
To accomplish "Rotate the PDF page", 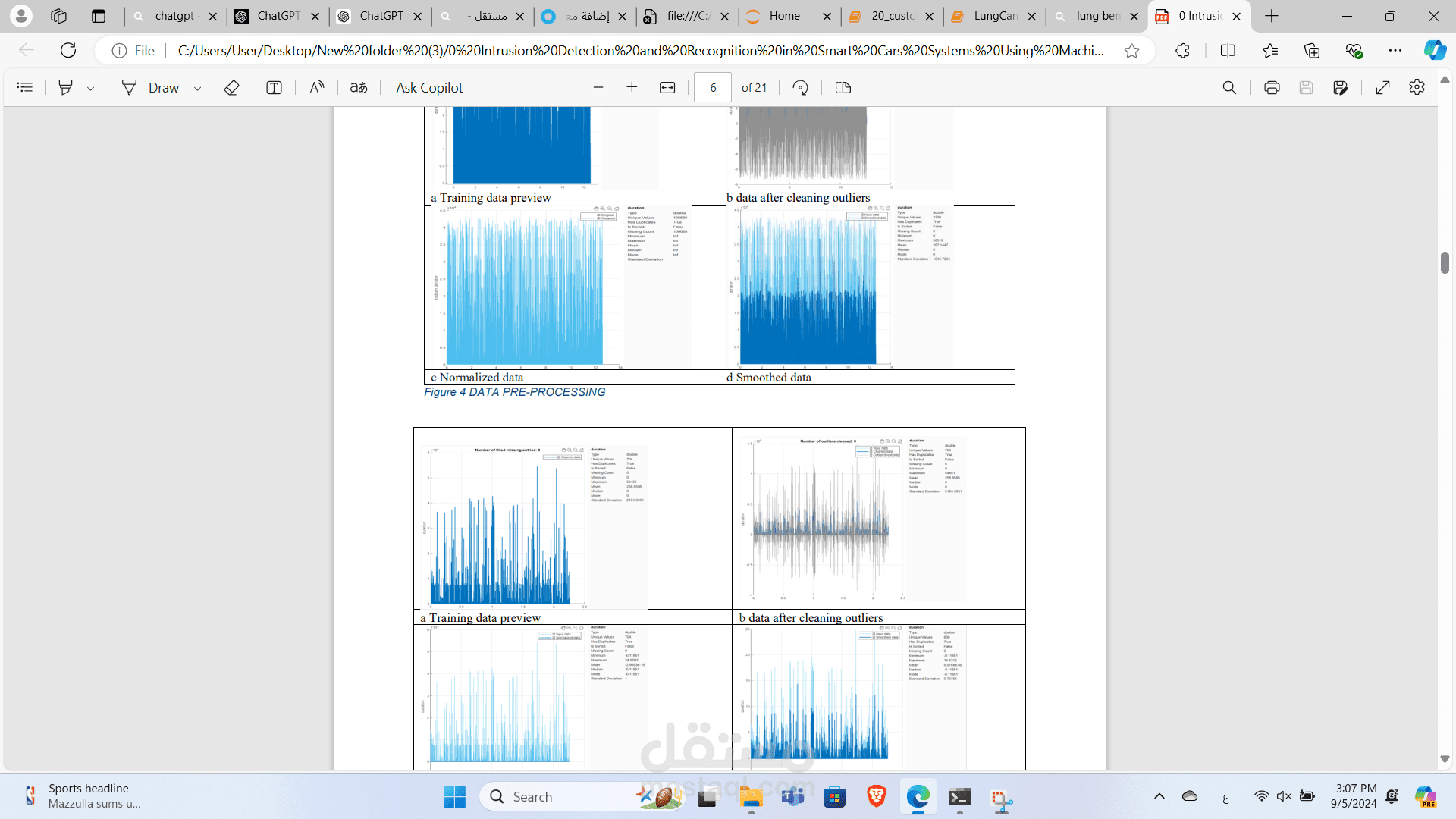I will pos(800,88).
